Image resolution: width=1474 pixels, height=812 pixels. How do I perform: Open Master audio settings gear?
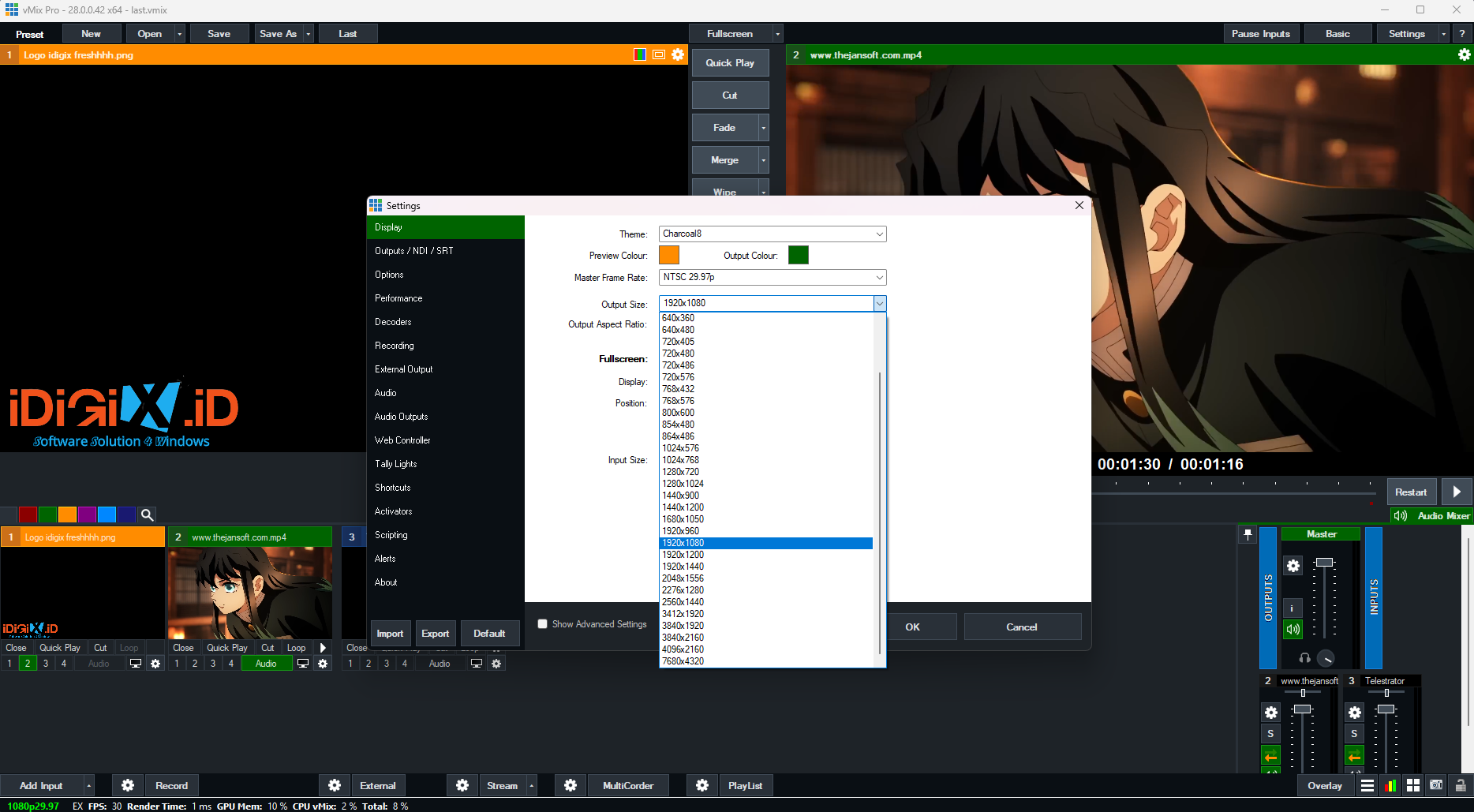(1293, 566)
